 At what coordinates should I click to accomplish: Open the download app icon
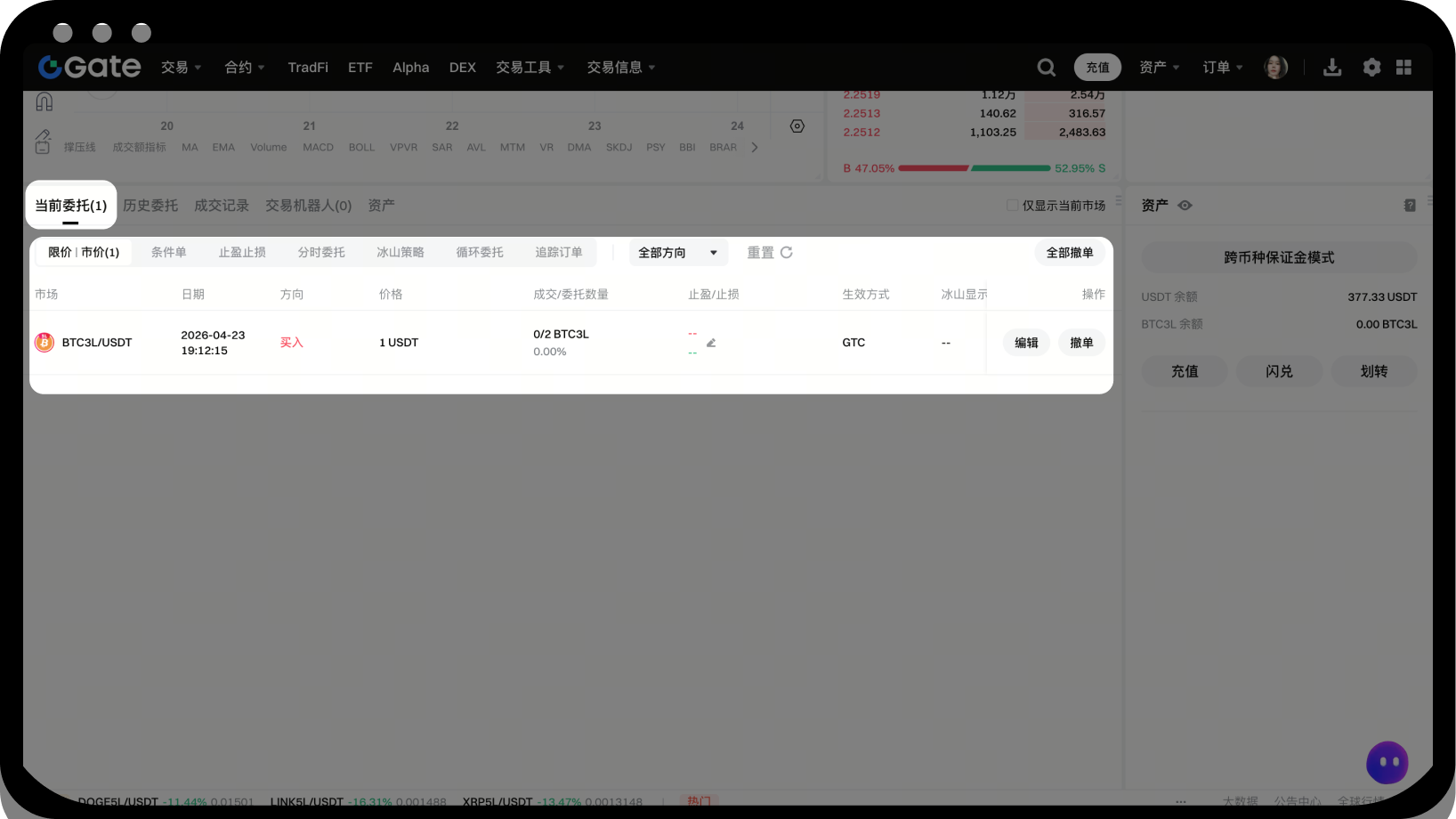[x=1331, y=68]
